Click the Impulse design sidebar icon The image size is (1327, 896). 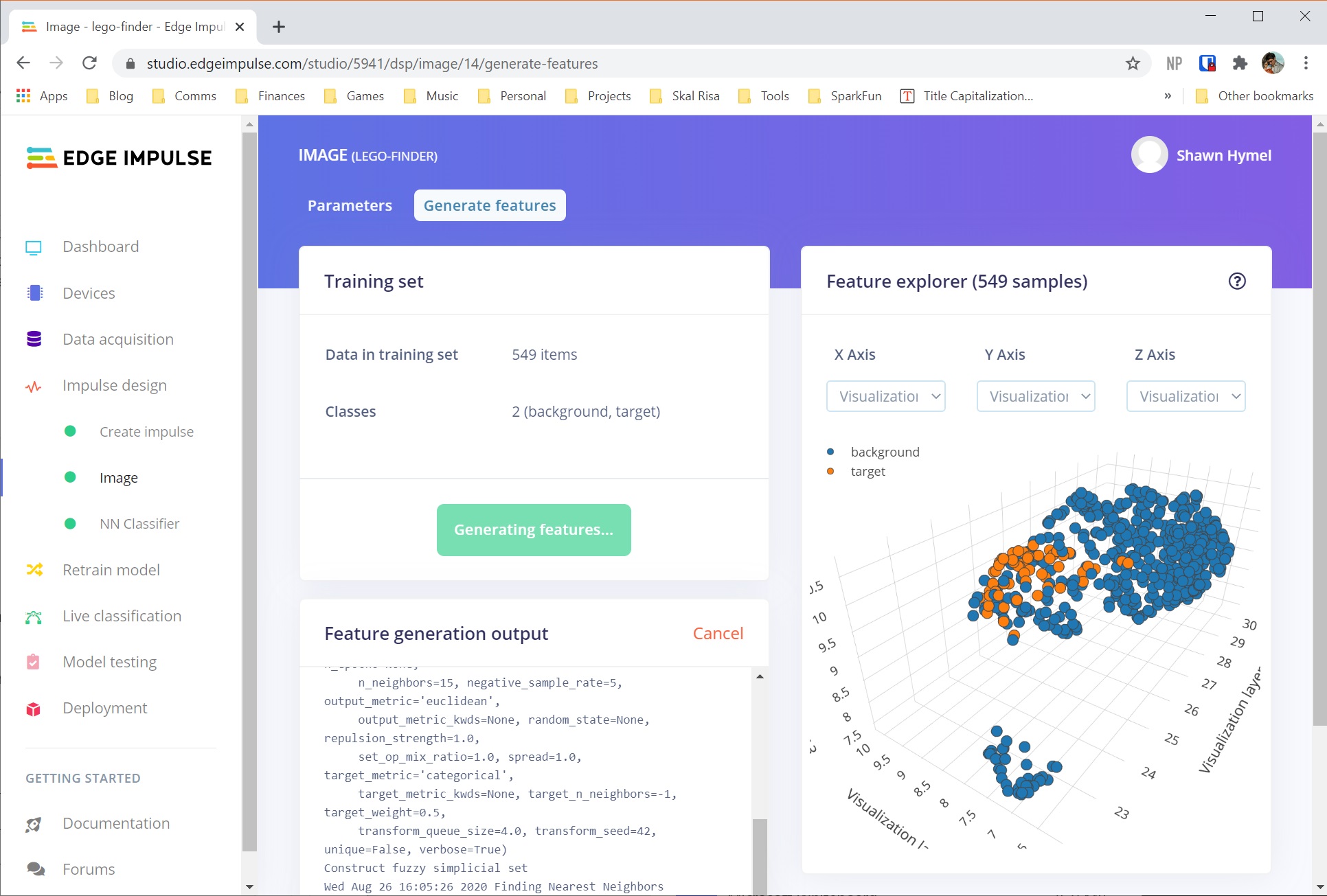(35, 385)
